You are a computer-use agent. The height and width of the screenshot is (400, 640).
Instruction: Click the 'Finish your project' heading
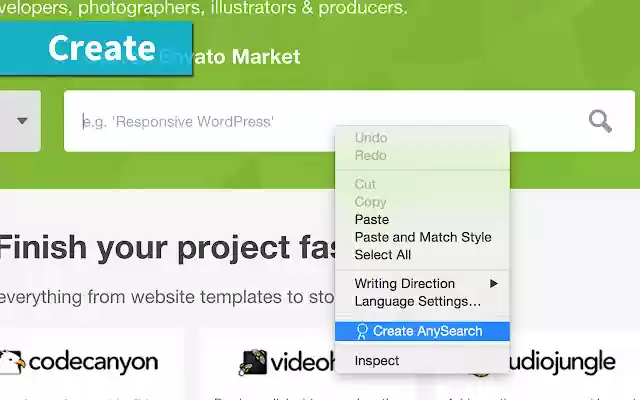(167, 248)
